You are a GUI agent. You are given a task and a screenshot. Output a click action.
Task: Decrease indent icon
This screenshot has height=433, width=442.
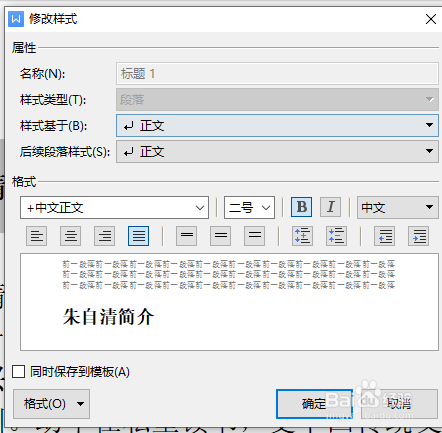click(x=385, y=236)
